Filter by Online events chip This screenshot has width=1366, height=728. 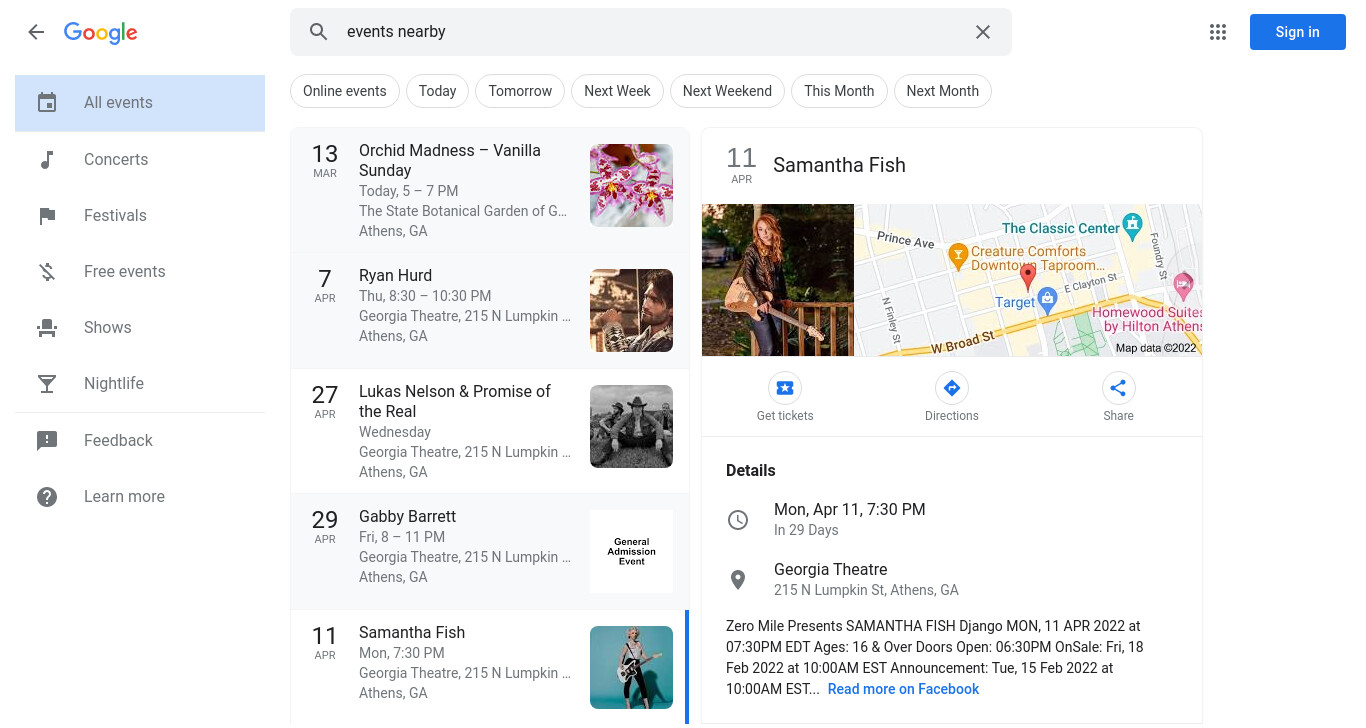[x=345, y=91]
